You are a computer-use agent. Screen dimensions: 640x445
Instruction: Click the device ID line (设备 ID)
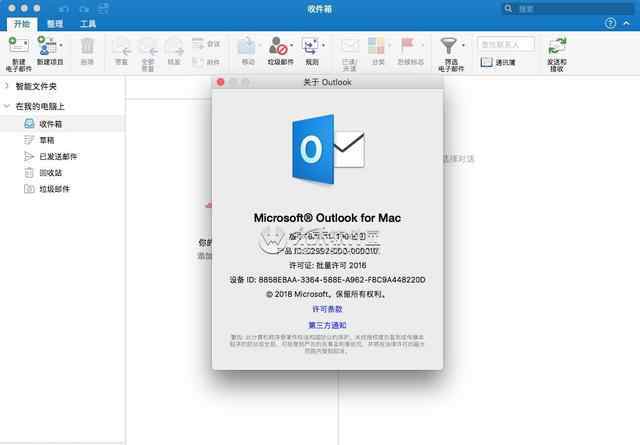[x=327, y=280]
